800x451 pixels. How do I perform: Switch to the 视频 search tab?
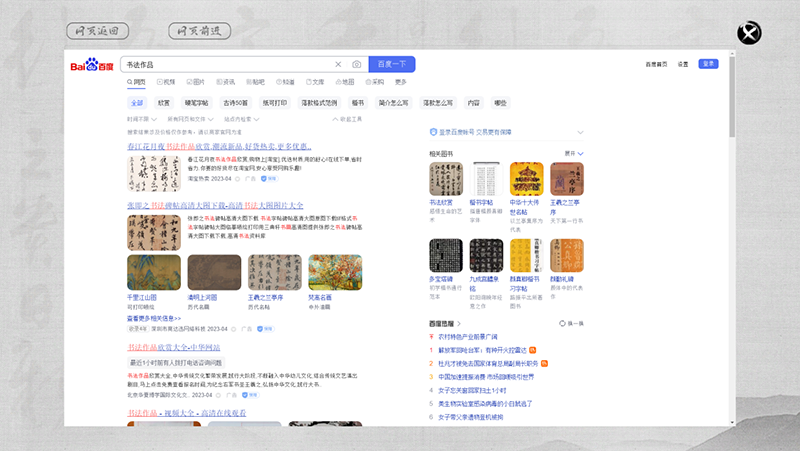[x=167, y=82]
